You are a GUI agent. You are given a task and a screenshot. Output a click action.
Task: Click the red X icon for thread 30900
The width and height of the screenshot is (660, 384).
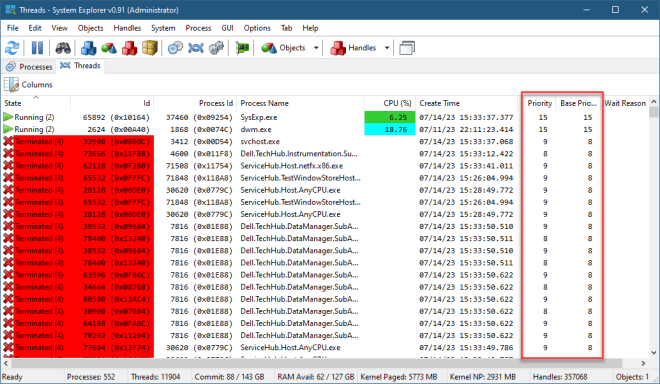8,311
